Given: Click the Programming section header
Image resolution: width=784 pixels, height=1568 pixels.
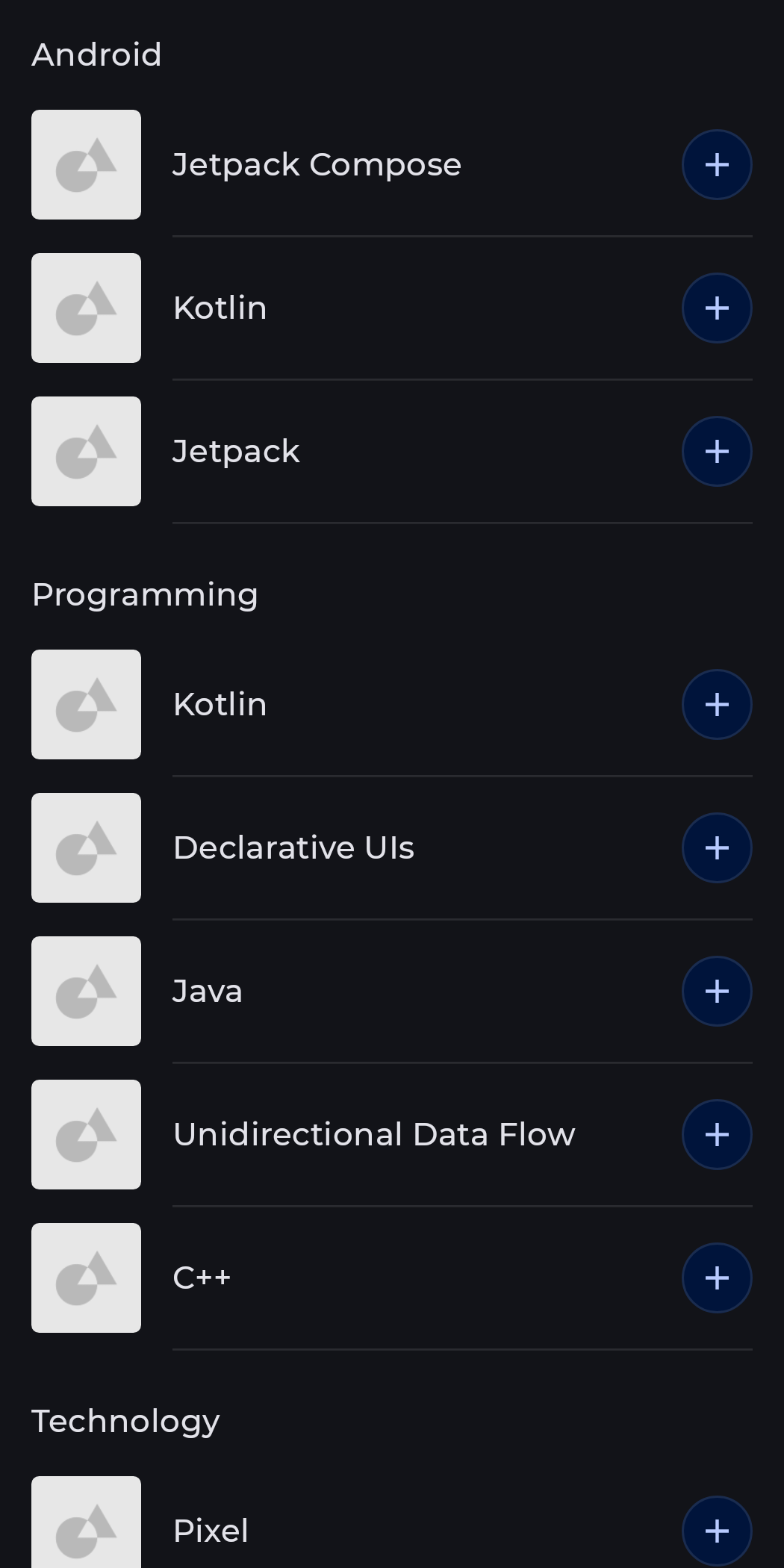Looking at the screenshot, I should [x=145, y=596].
